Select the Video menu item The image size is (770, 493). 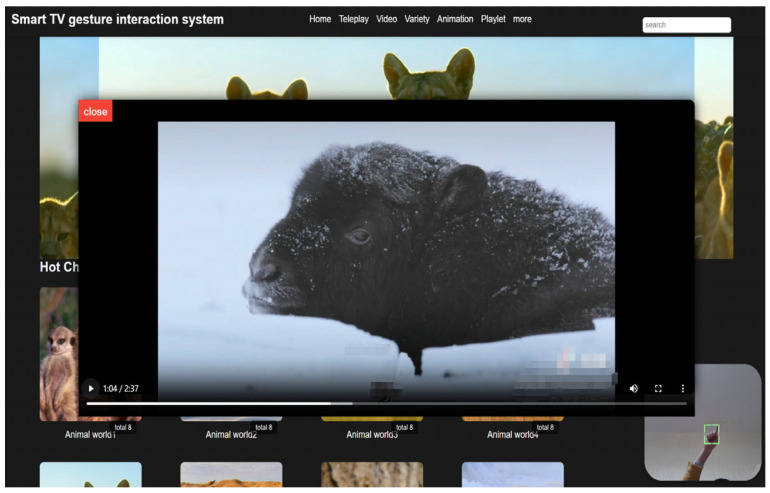point(386,19)
